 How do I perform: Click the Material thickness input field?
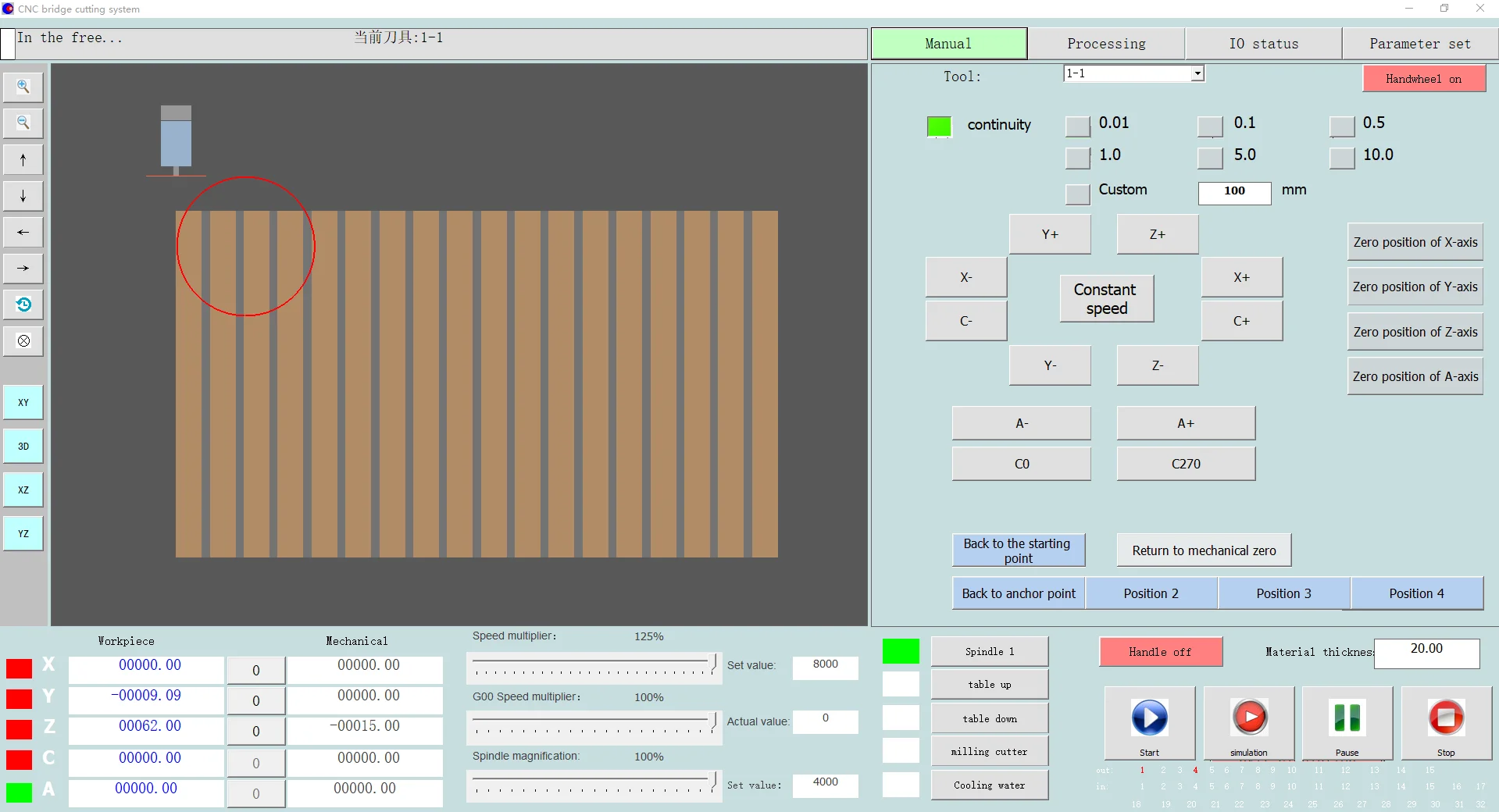tap(1426, 653)
